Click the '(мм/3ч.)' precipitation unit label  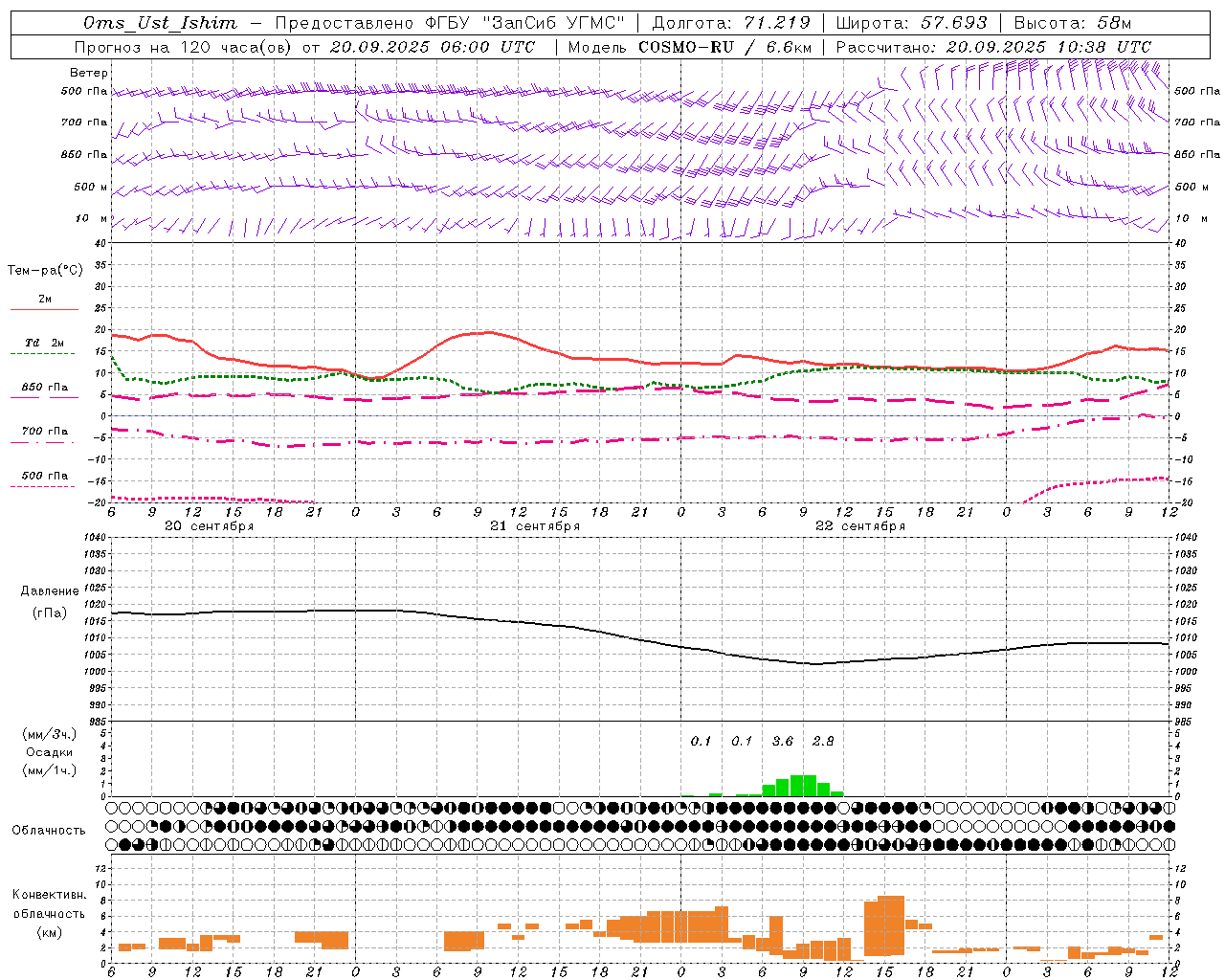49,735
